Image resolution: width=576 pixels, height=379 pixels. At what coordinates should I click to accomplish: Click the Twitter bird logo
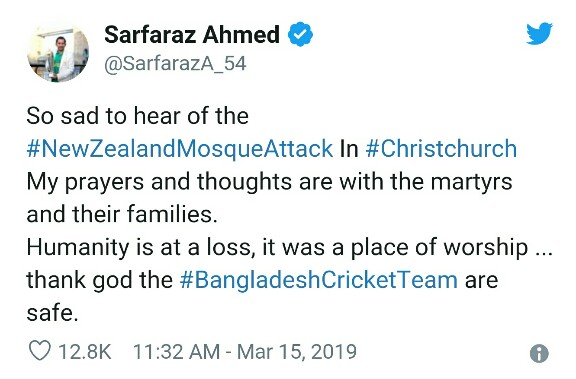point(539,34)
